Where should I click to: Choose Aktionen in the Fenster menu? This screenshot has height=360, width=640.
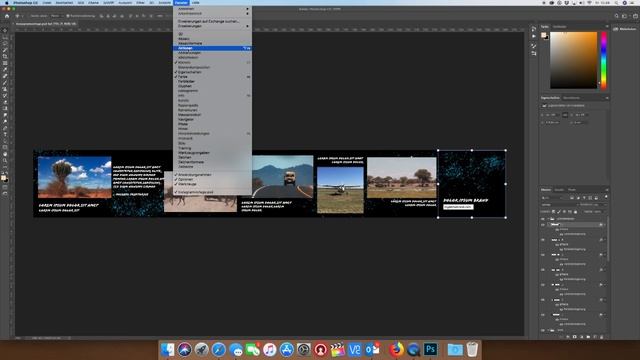[212, 48]
